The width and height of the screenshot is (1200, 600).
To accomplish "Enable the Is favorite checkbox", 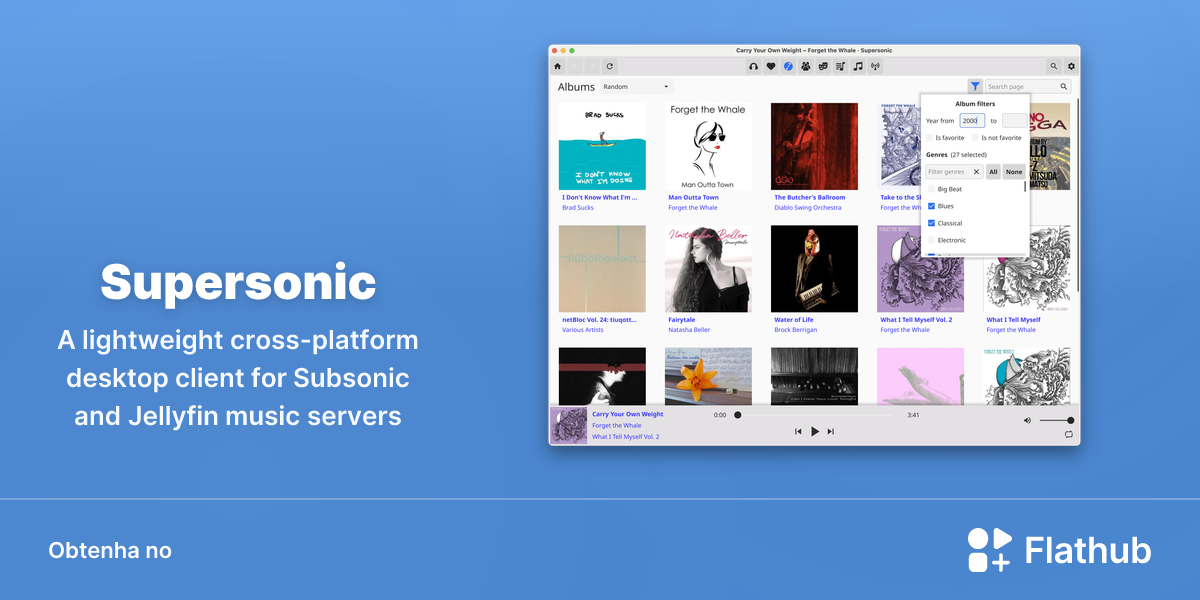I will [x=930, y=138].
